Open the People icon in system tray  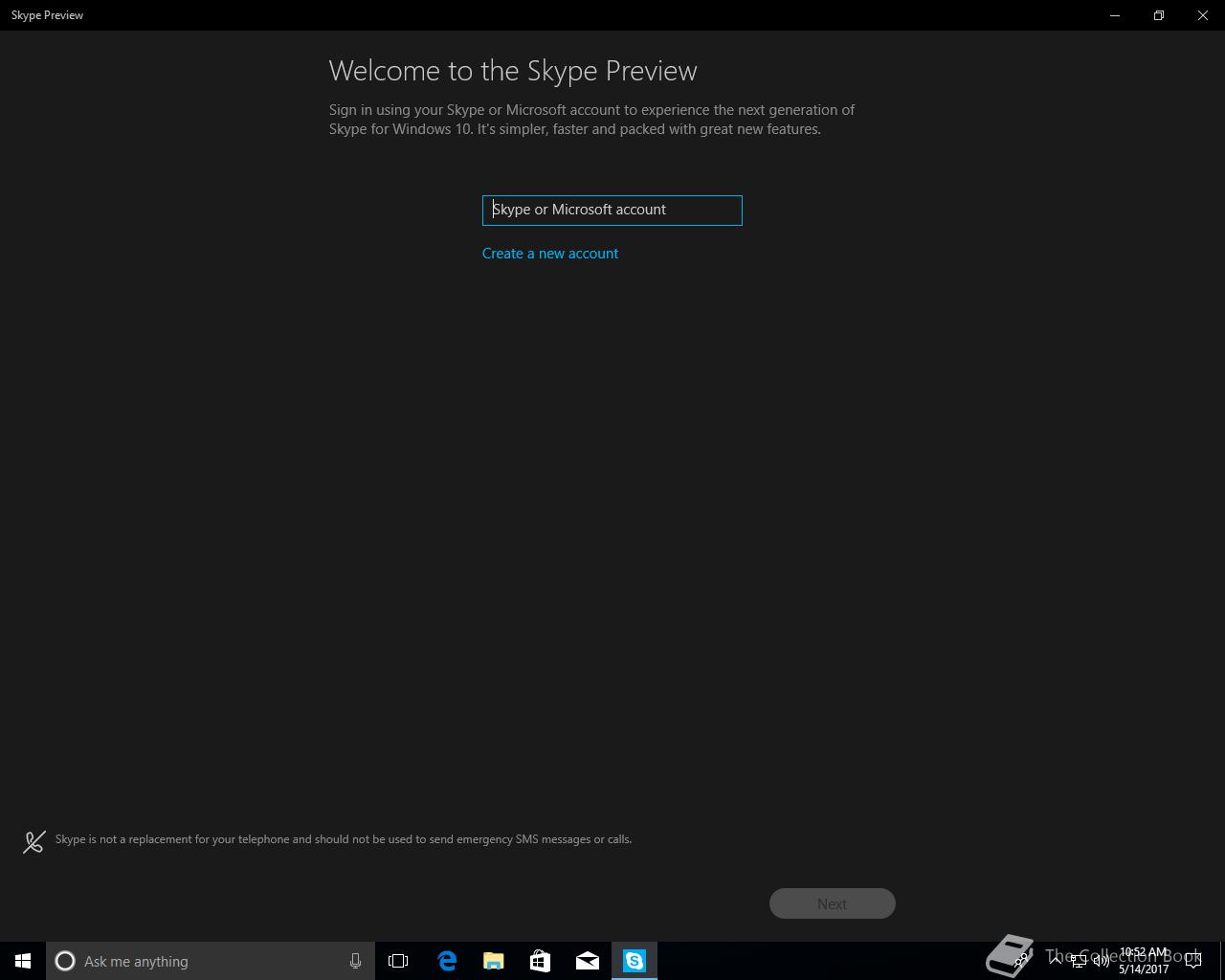click(1021, 961)
